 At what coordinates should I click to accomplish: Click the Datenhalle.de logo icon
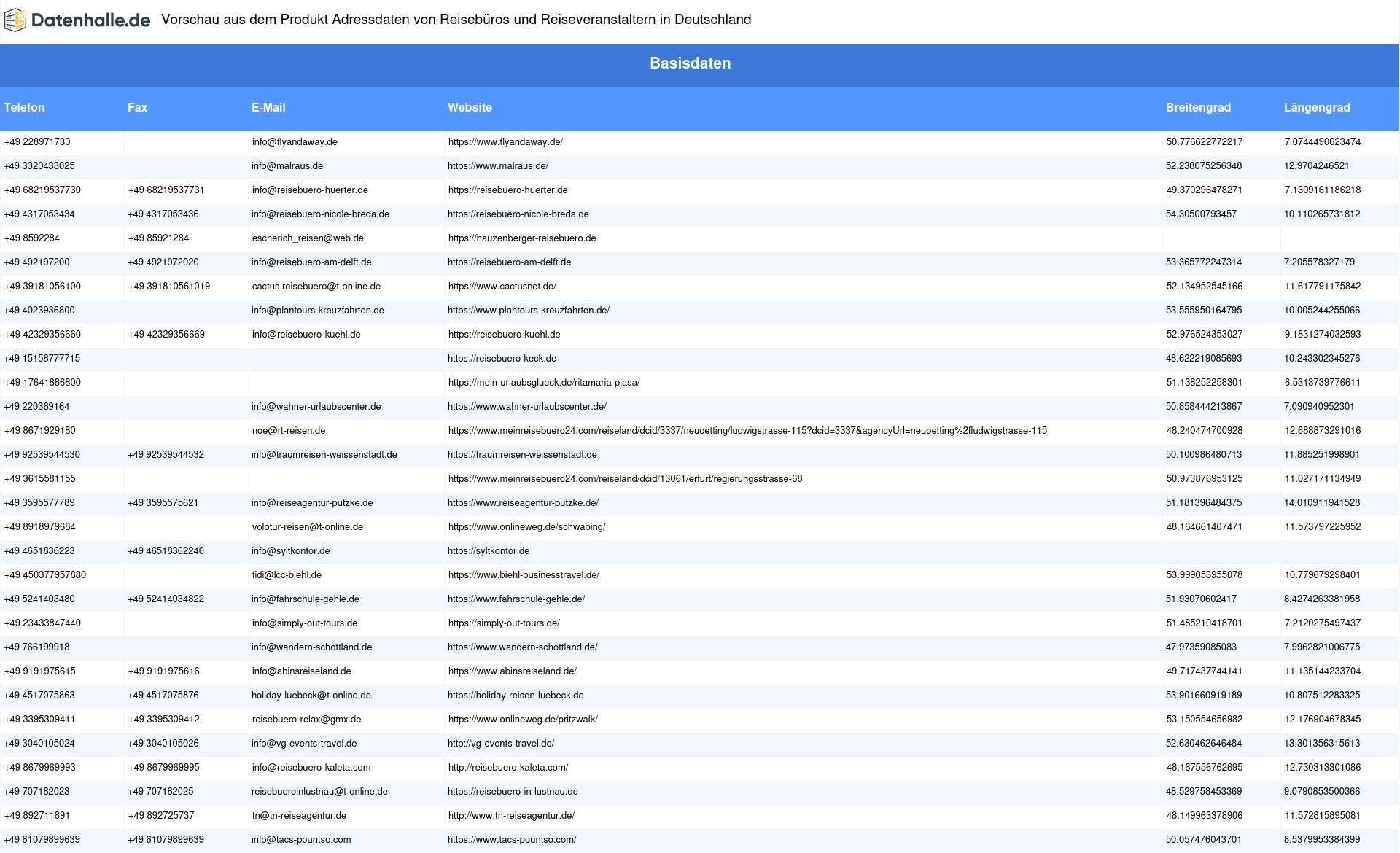coord(15,20)
